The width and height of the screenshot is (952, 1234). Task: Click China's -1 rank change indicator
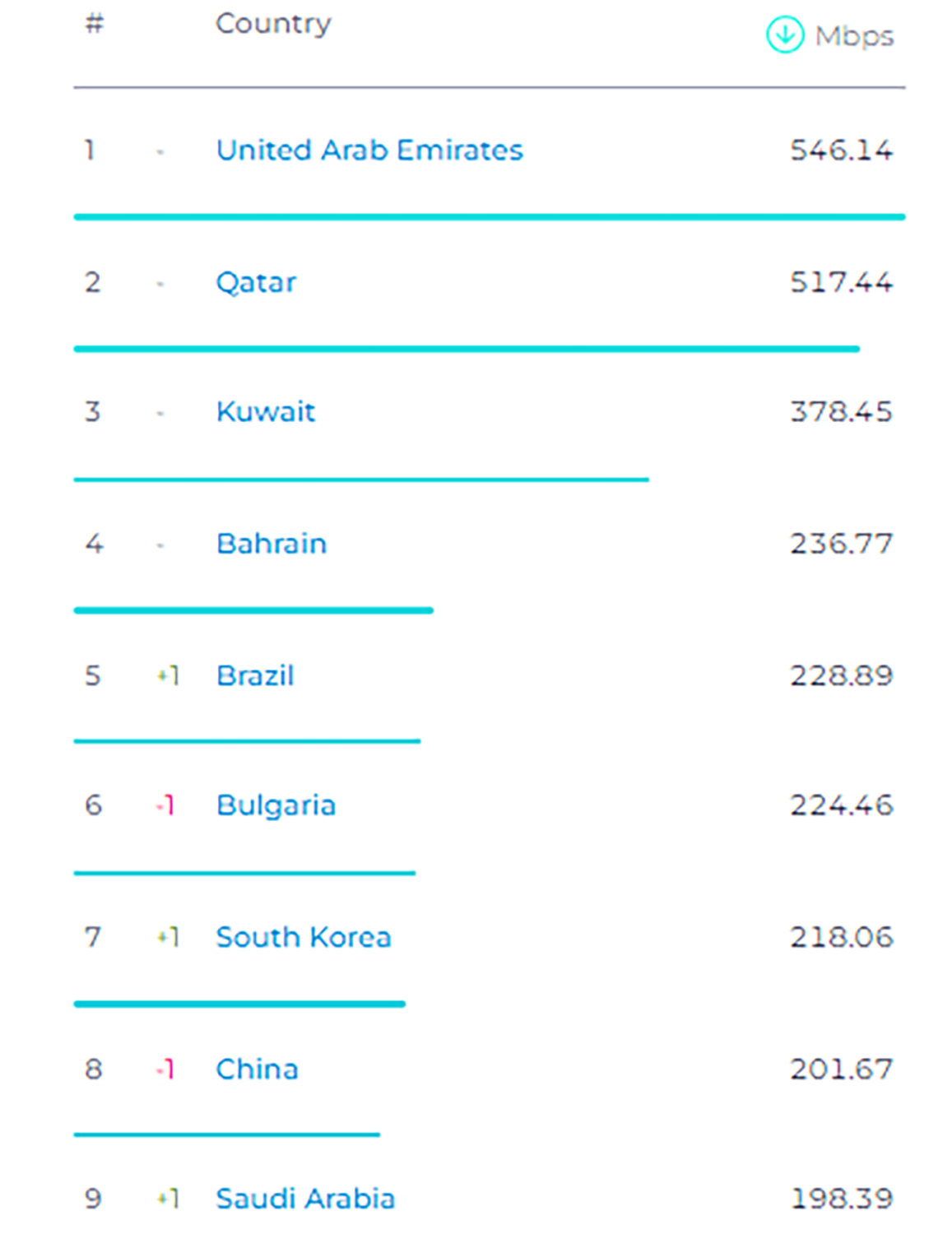tap(166, 1069)
